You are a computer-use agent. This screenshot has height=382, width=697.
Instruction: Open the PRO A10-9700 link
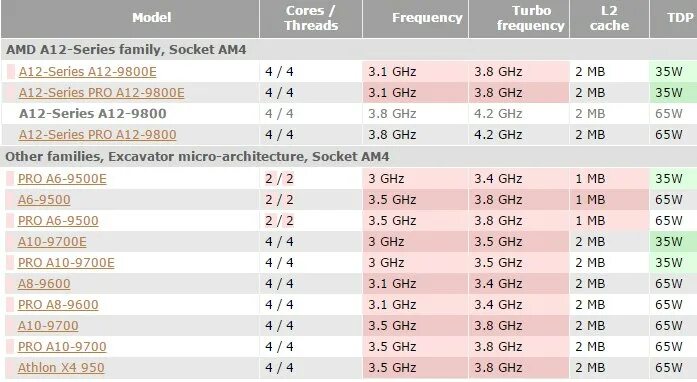(62, 346)
